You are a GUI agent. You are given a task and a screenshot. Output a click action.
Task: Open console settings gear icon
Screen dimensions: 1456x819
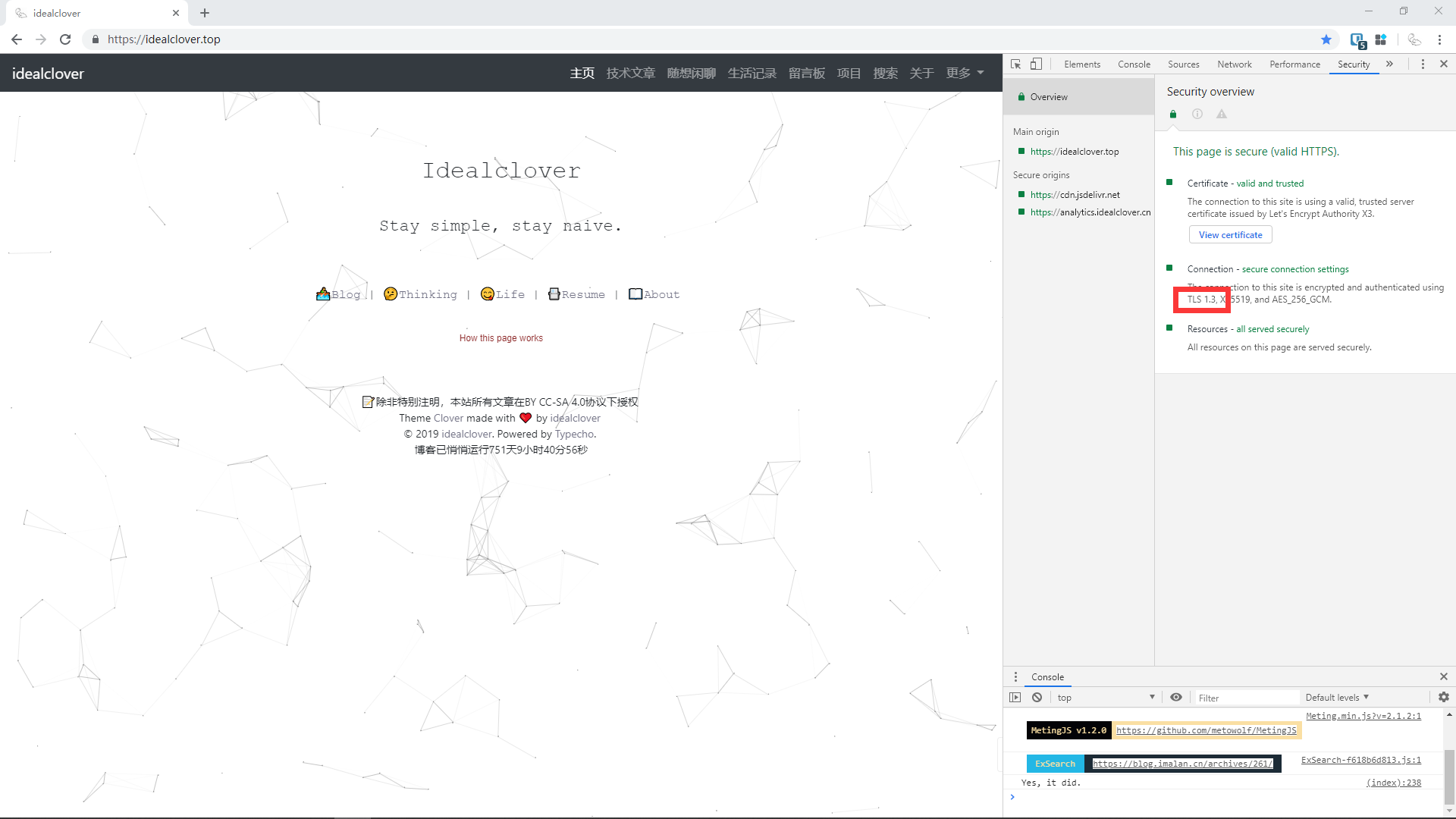(1444, 698)
